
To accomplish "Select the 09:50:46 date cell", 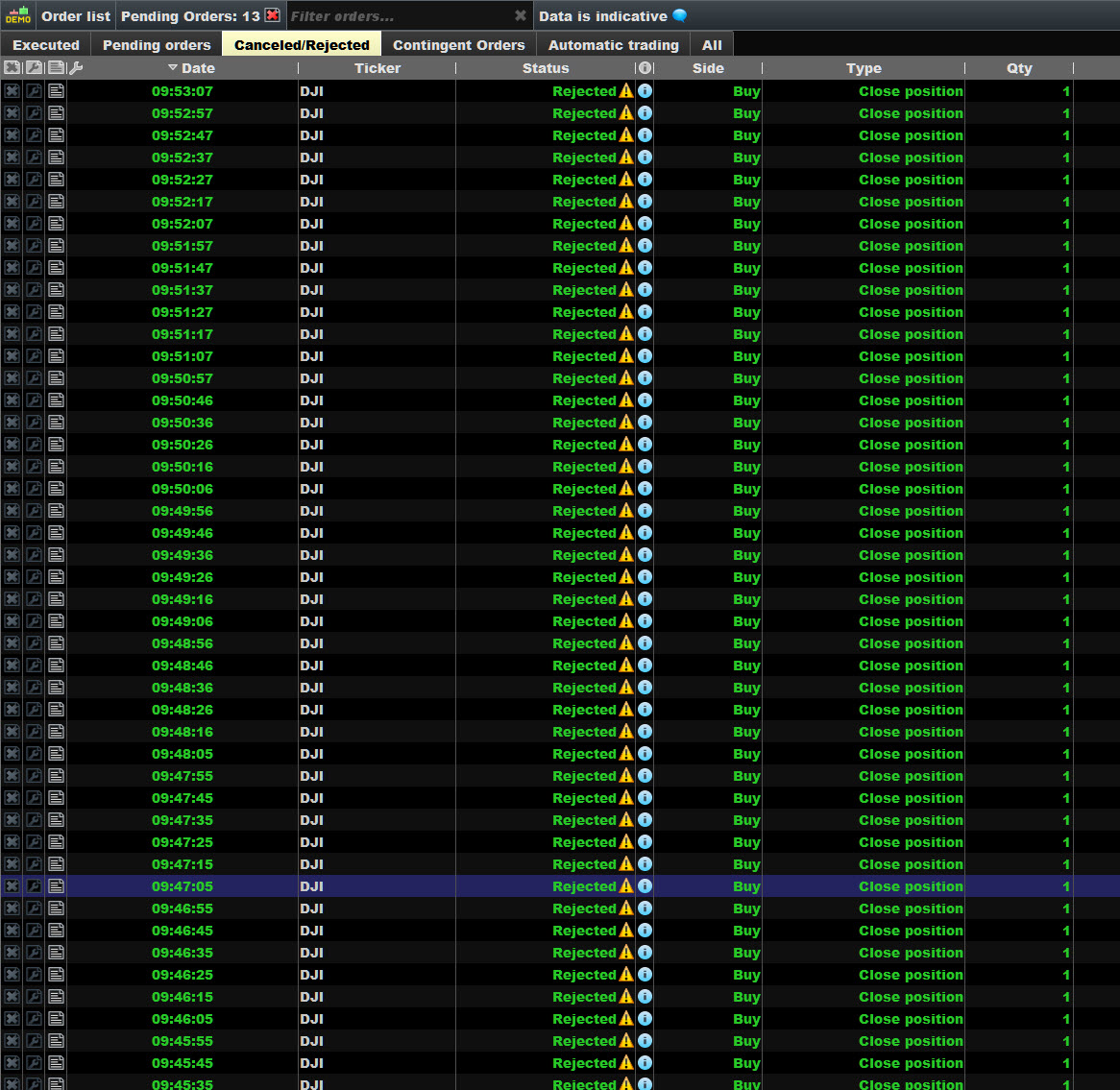I will pos(183,400).
